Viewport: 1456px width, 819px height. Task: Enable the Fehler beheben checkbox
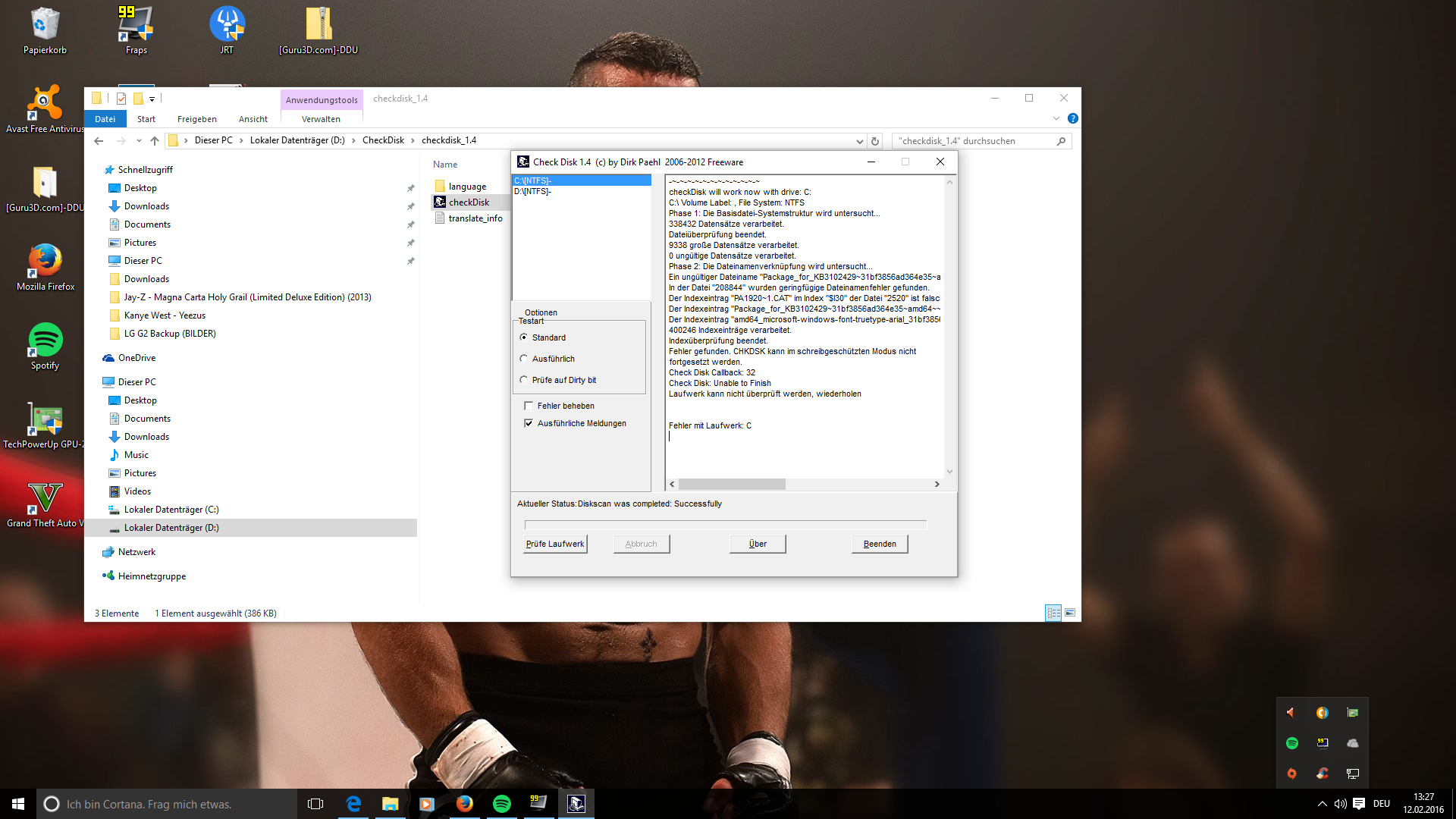pos(529,406)
